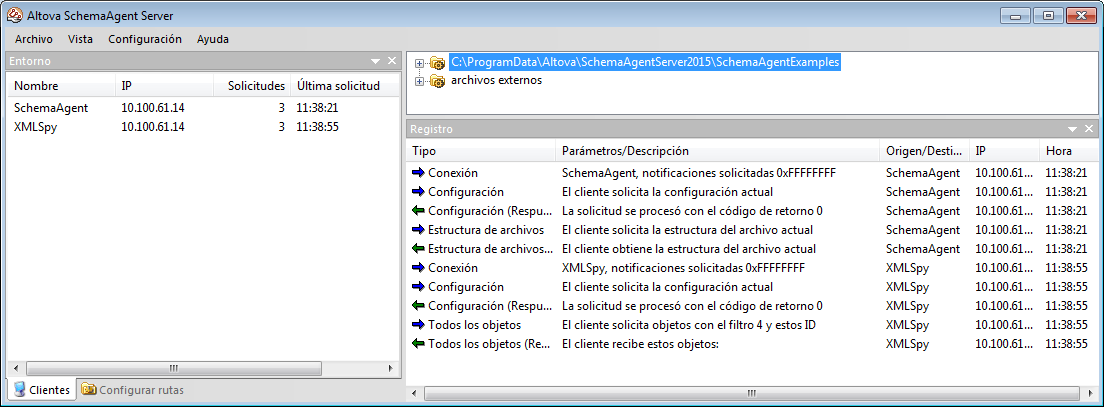Viewport: 1104px width, 407px height.
Task: Click the Parámetros/Descripción column header
Action: coord(625,151)
